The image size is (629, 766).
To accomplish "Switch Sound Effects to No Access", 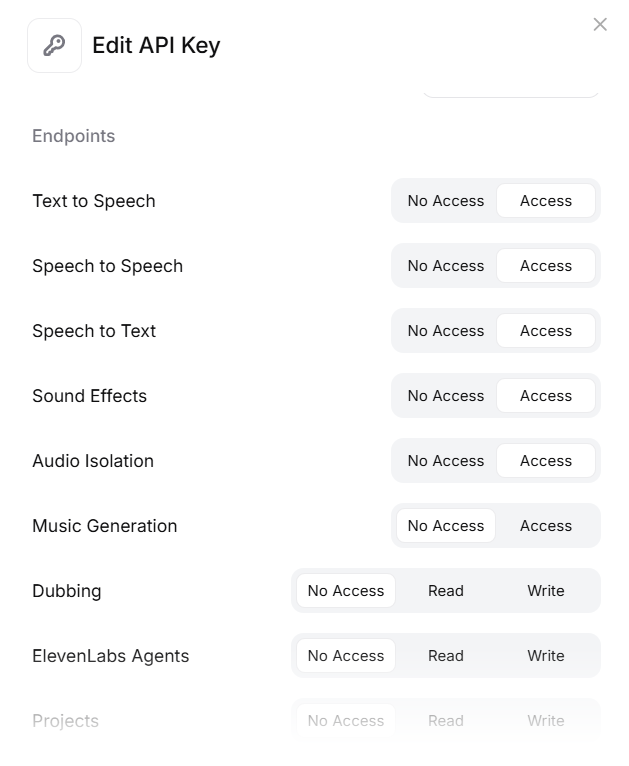I will pos(445,396).
